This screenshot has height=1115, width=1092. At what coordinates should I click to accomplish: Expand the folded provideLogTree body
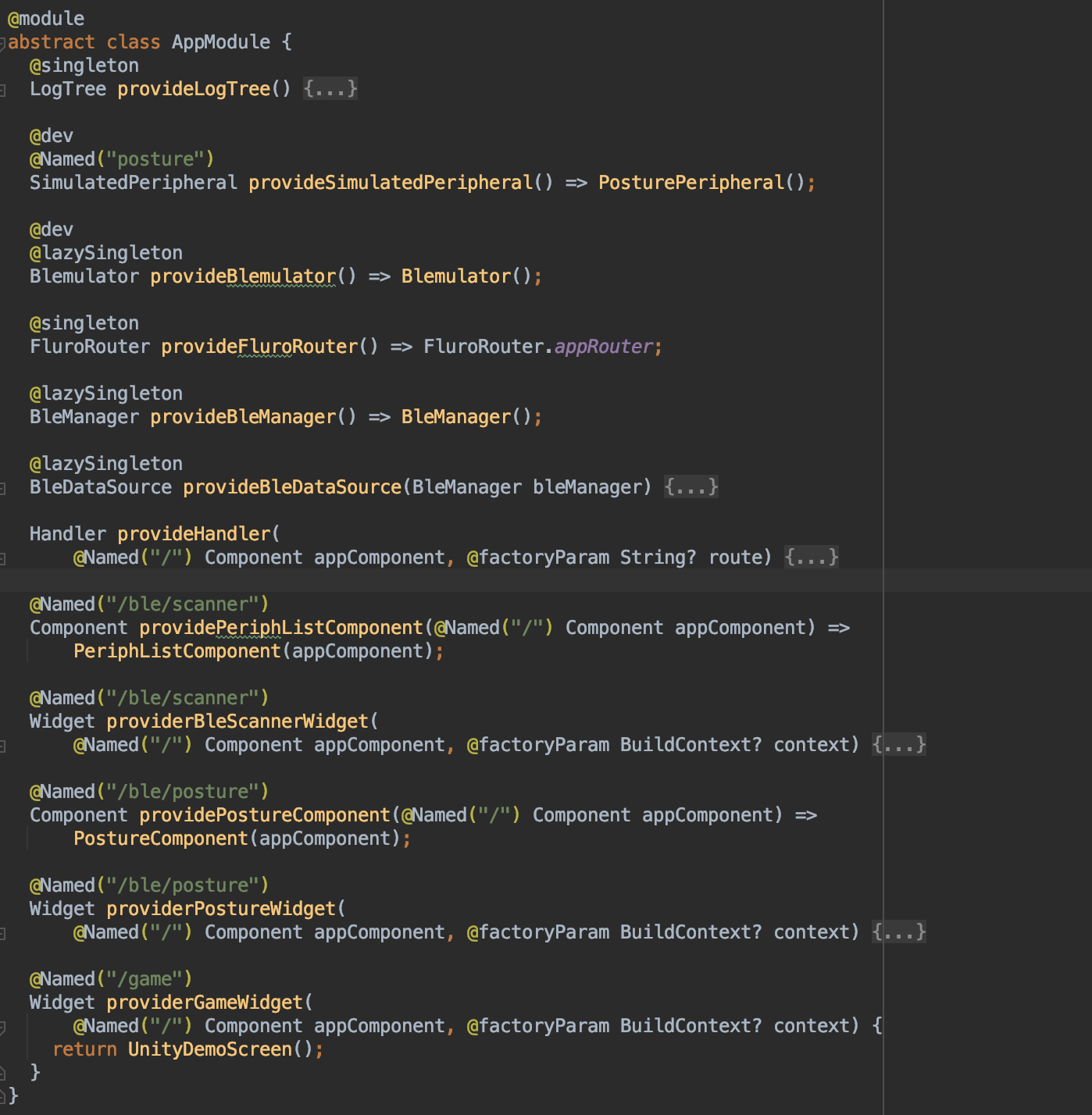pos(330,89)
